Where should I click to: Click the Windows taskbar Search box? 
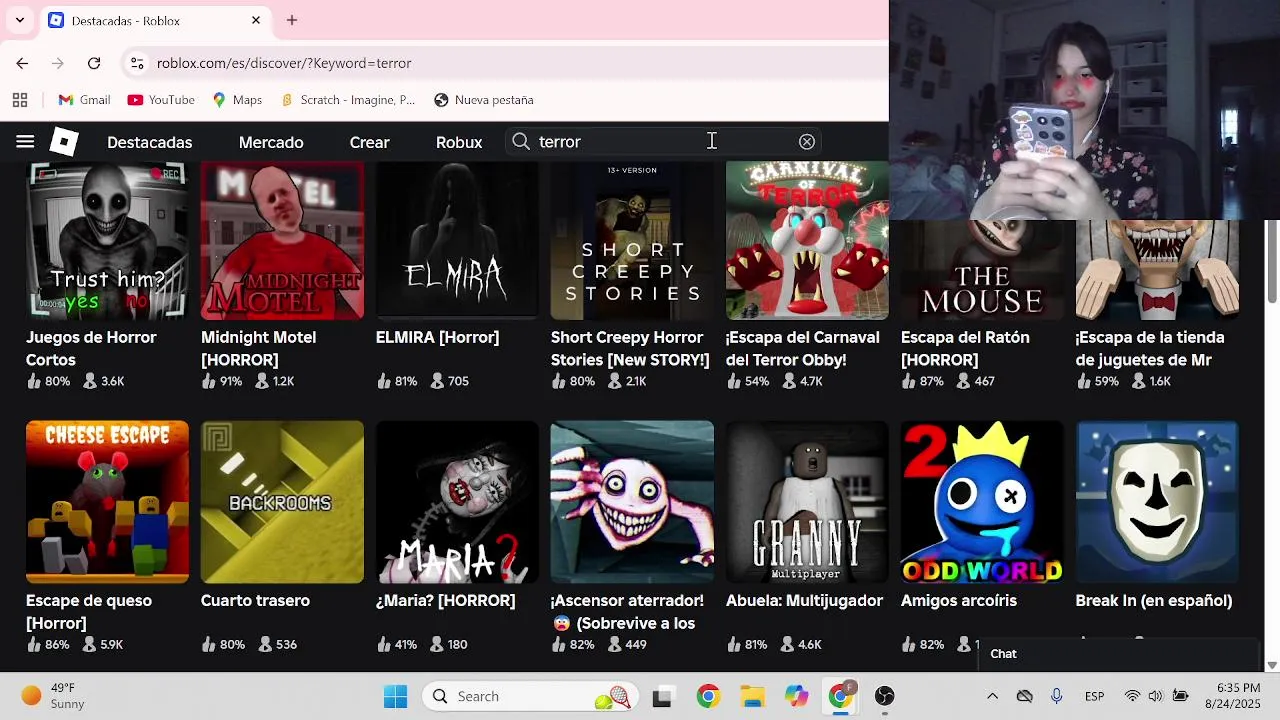coord(531,697)
